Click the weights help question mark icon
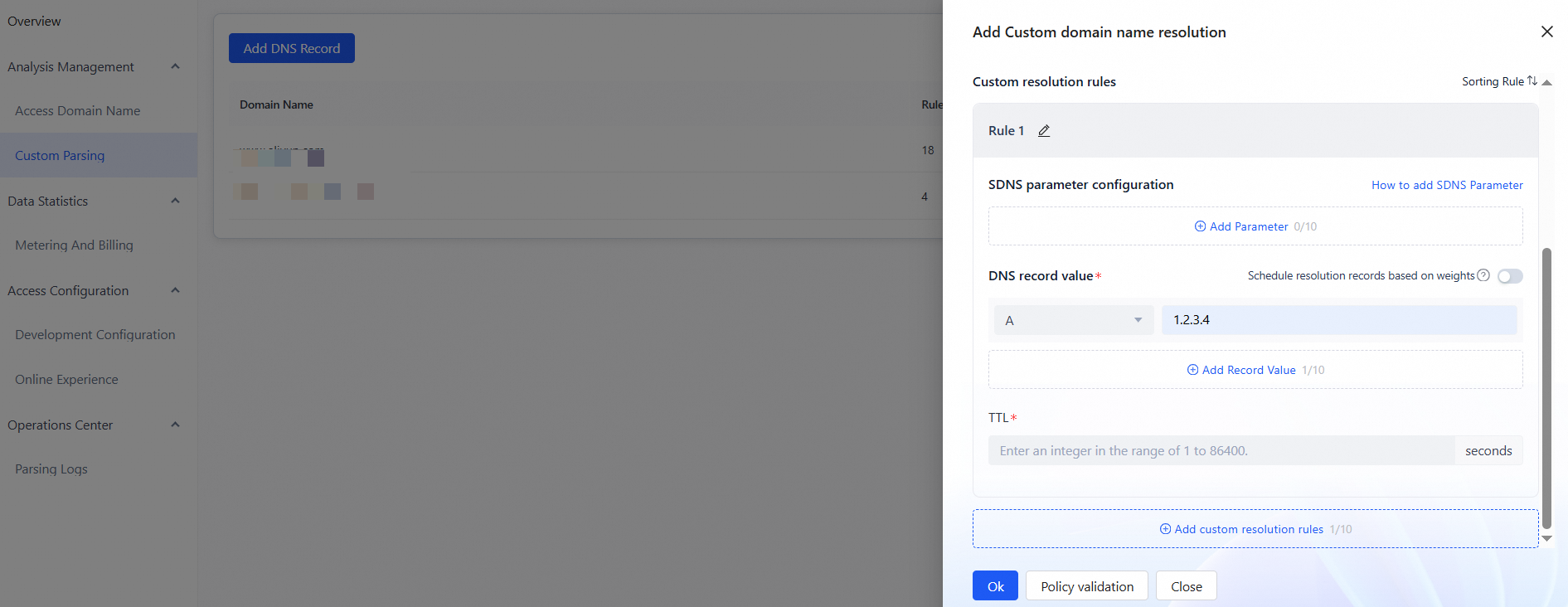Image resolution: width=1568 pixels, height=607 pixels. (1483, 275)
